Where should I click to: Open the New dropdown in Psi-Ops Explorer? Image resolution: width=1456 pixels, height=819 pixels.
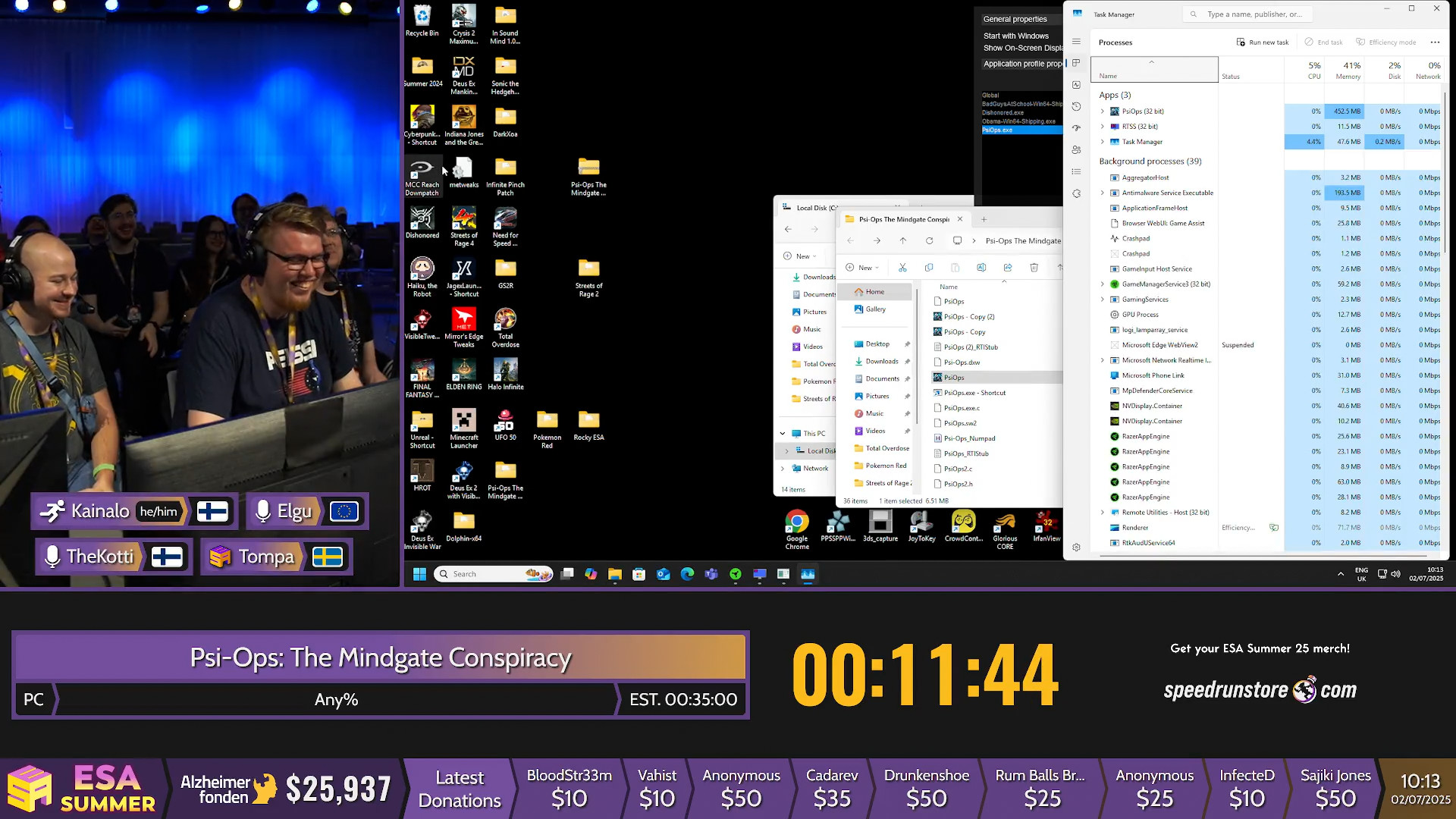click(862, 268)
